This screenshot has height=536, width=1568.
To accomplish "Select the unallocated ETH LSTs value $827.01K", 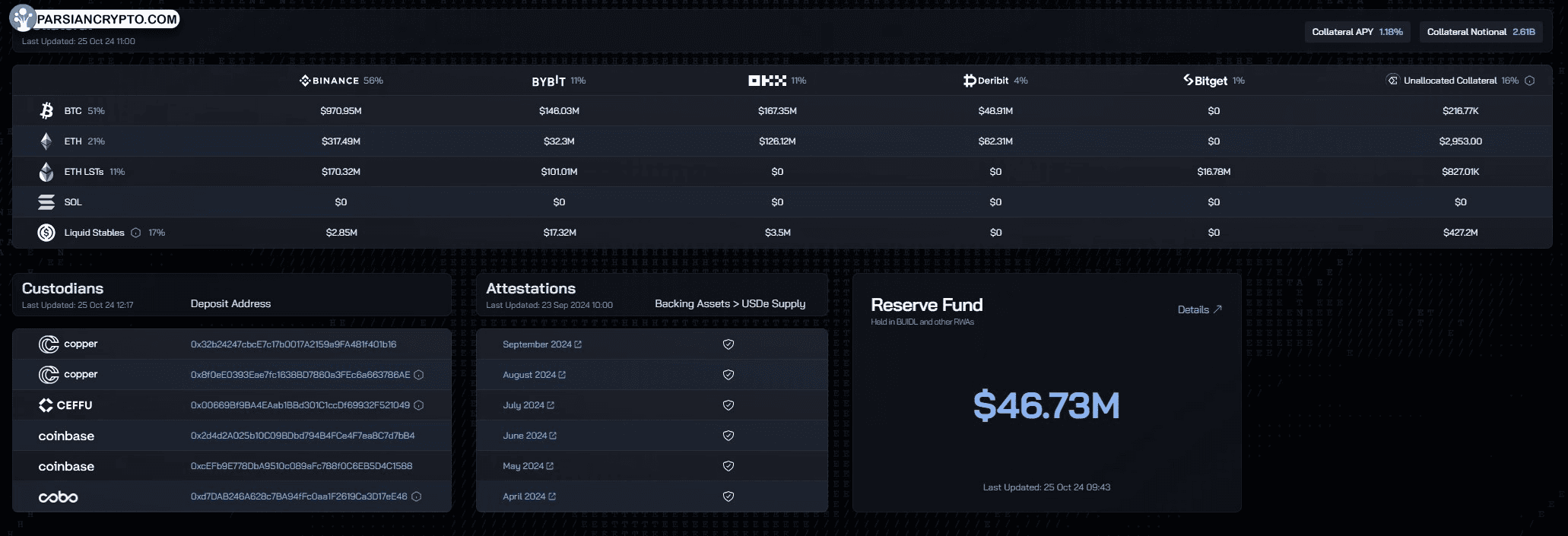I will tap(1460, 172).
